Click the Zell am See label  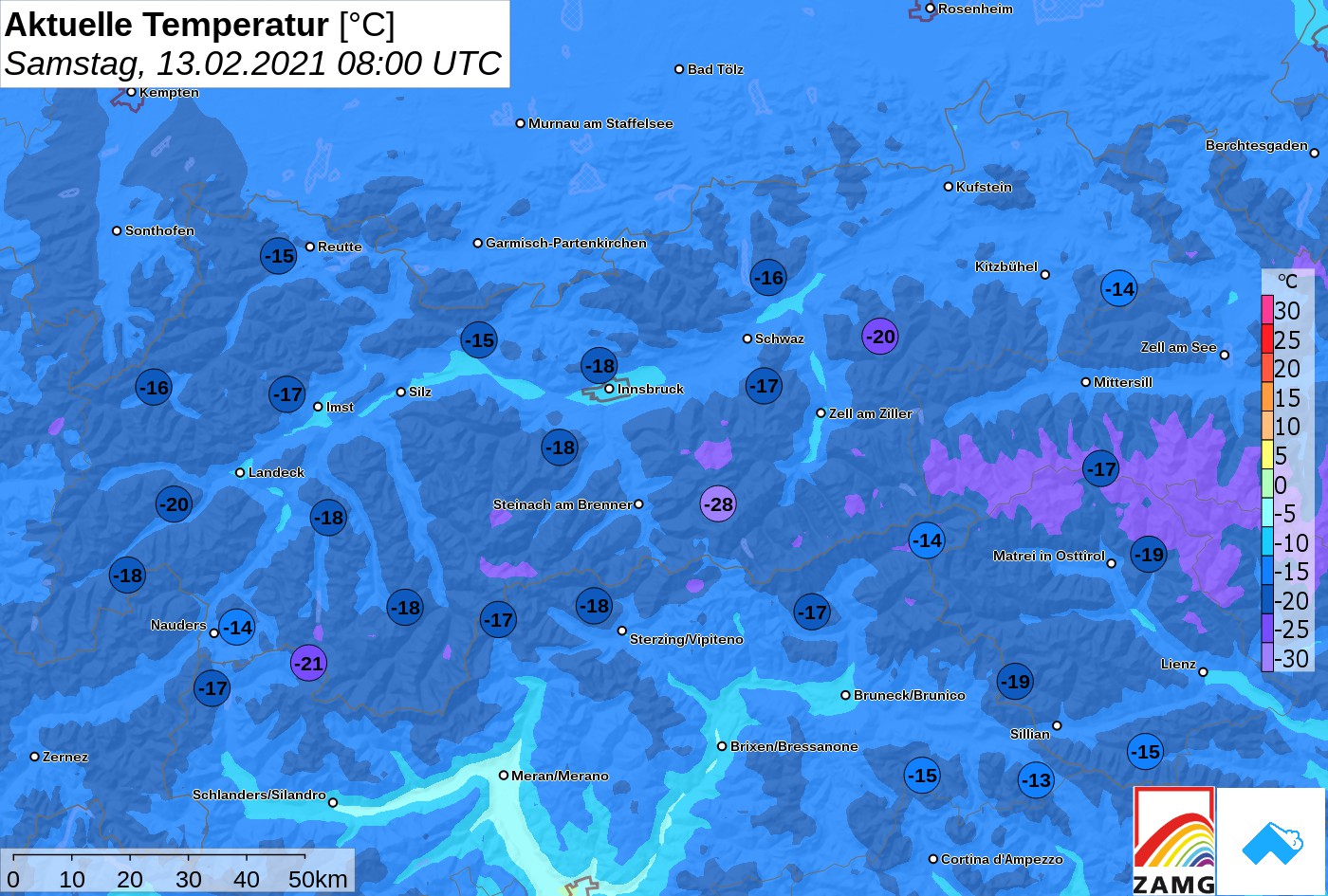click(1178, 347)
